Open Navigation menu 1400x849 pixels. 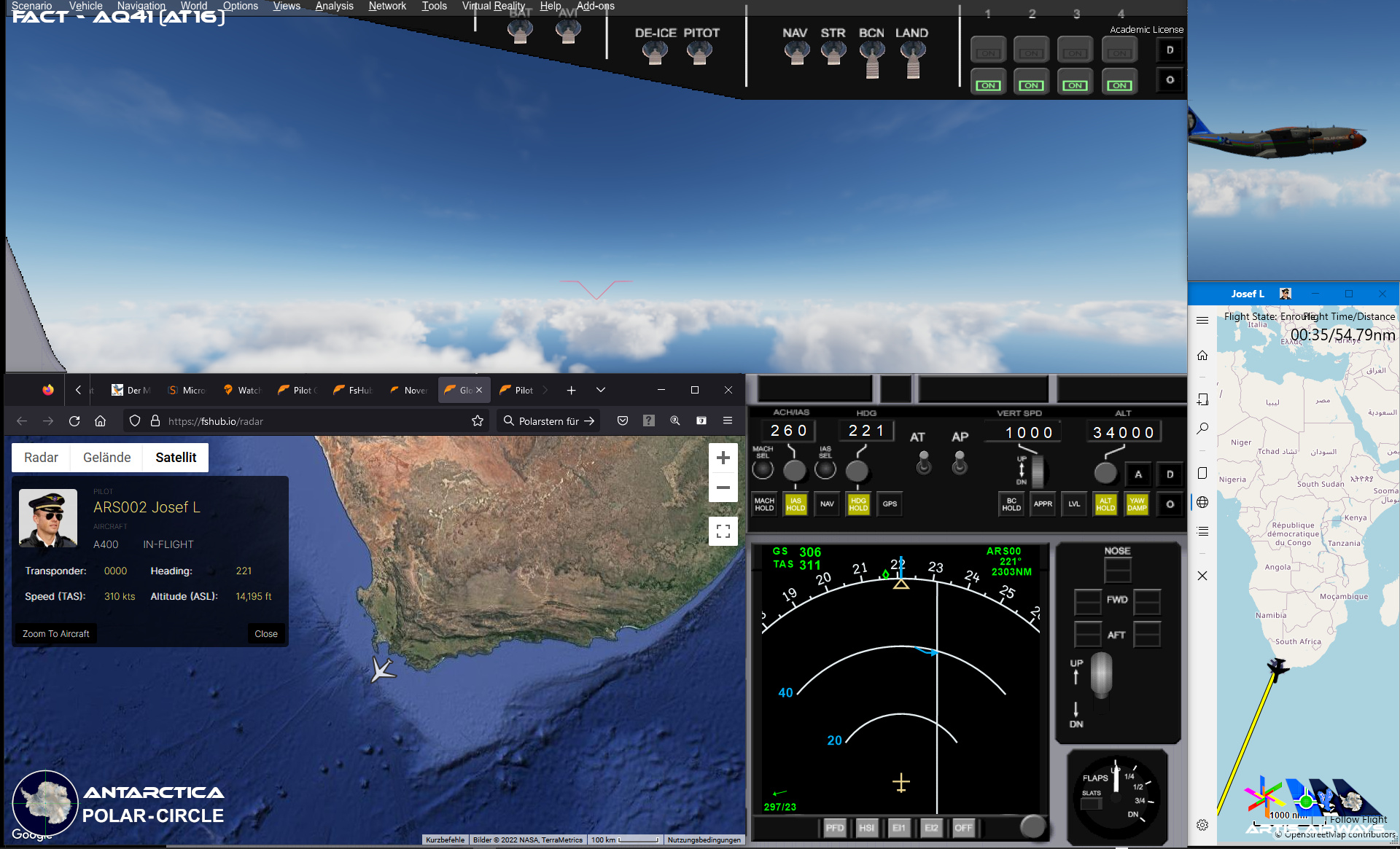[141, 6]
